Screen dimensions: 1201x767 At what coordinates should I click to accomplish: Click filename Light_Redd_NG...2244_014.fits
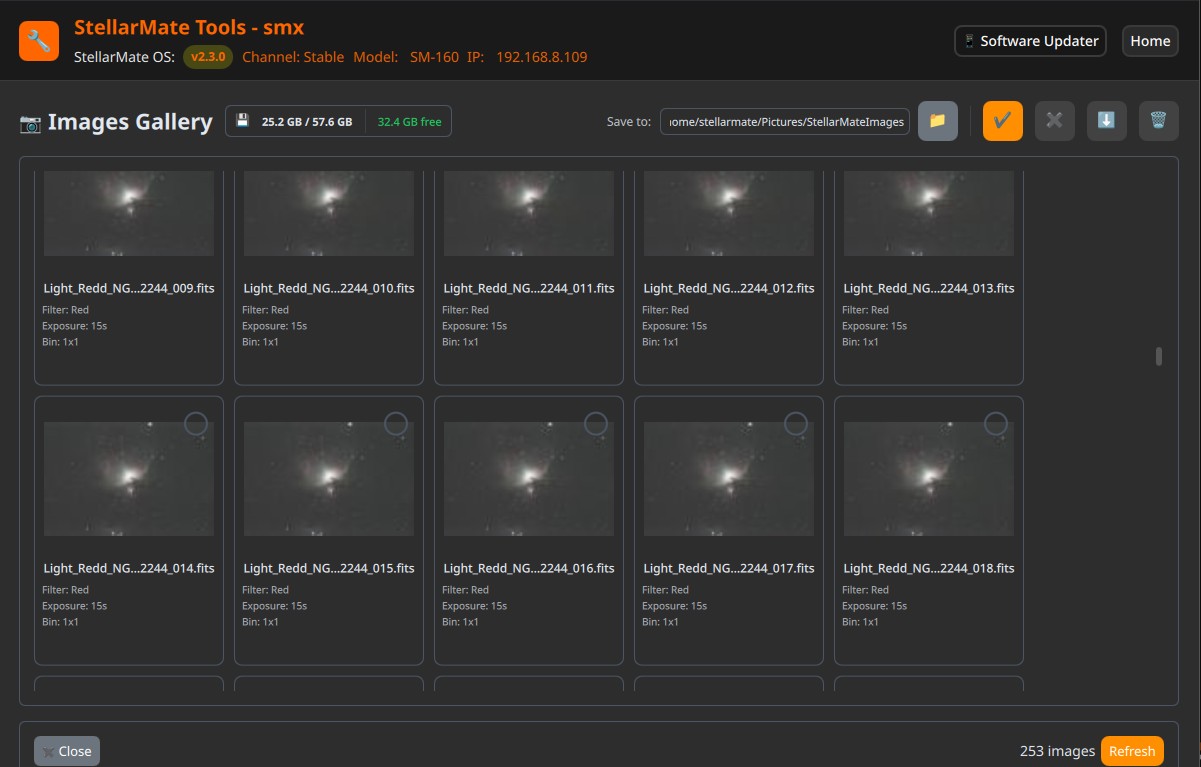point(129,568)
